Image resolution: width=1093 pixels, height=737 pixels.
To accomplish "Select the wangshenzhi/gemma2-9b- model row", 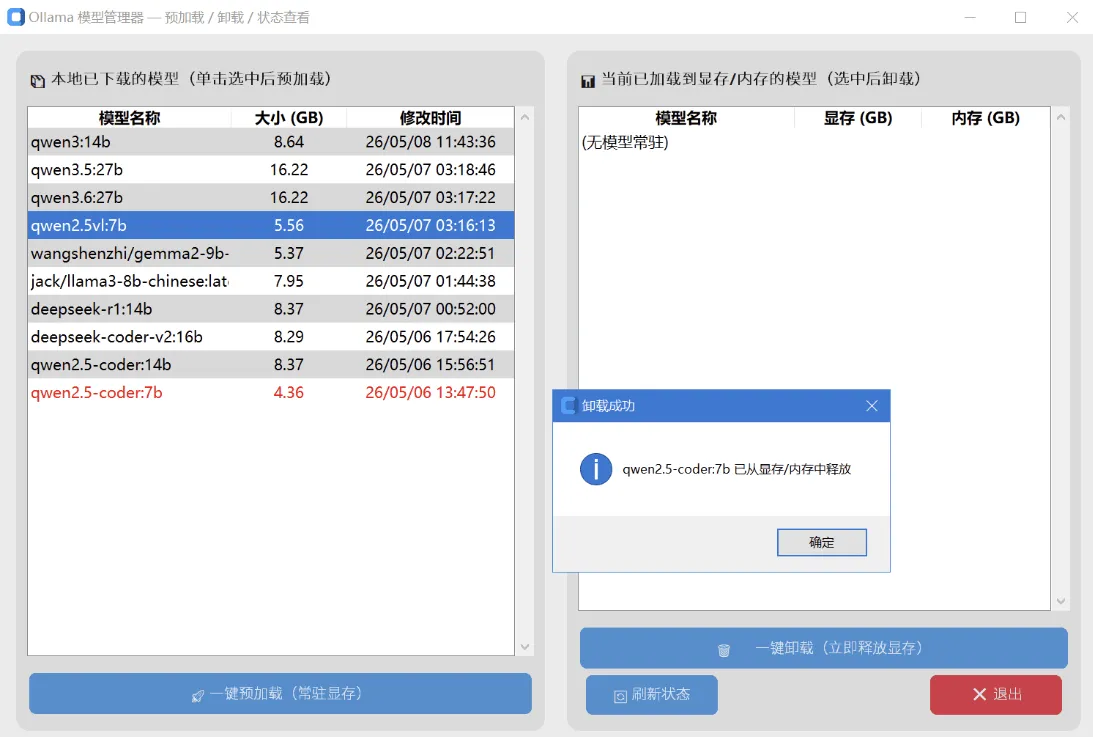I will pyautogui.click(x=271, y=253).
